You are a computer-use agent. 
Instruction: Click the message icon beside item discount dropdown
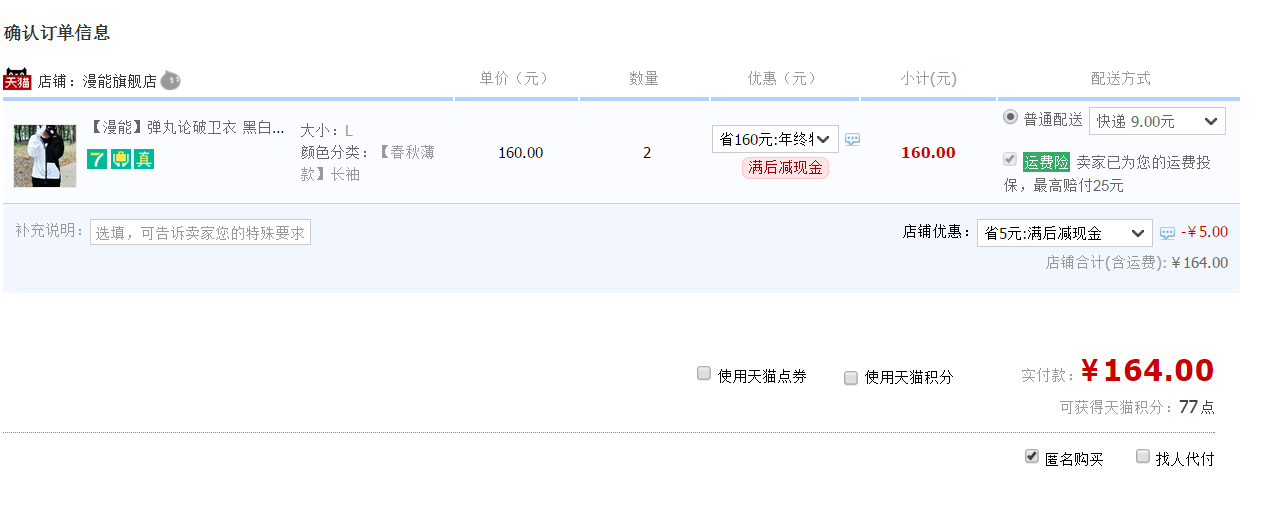[852, 139]
